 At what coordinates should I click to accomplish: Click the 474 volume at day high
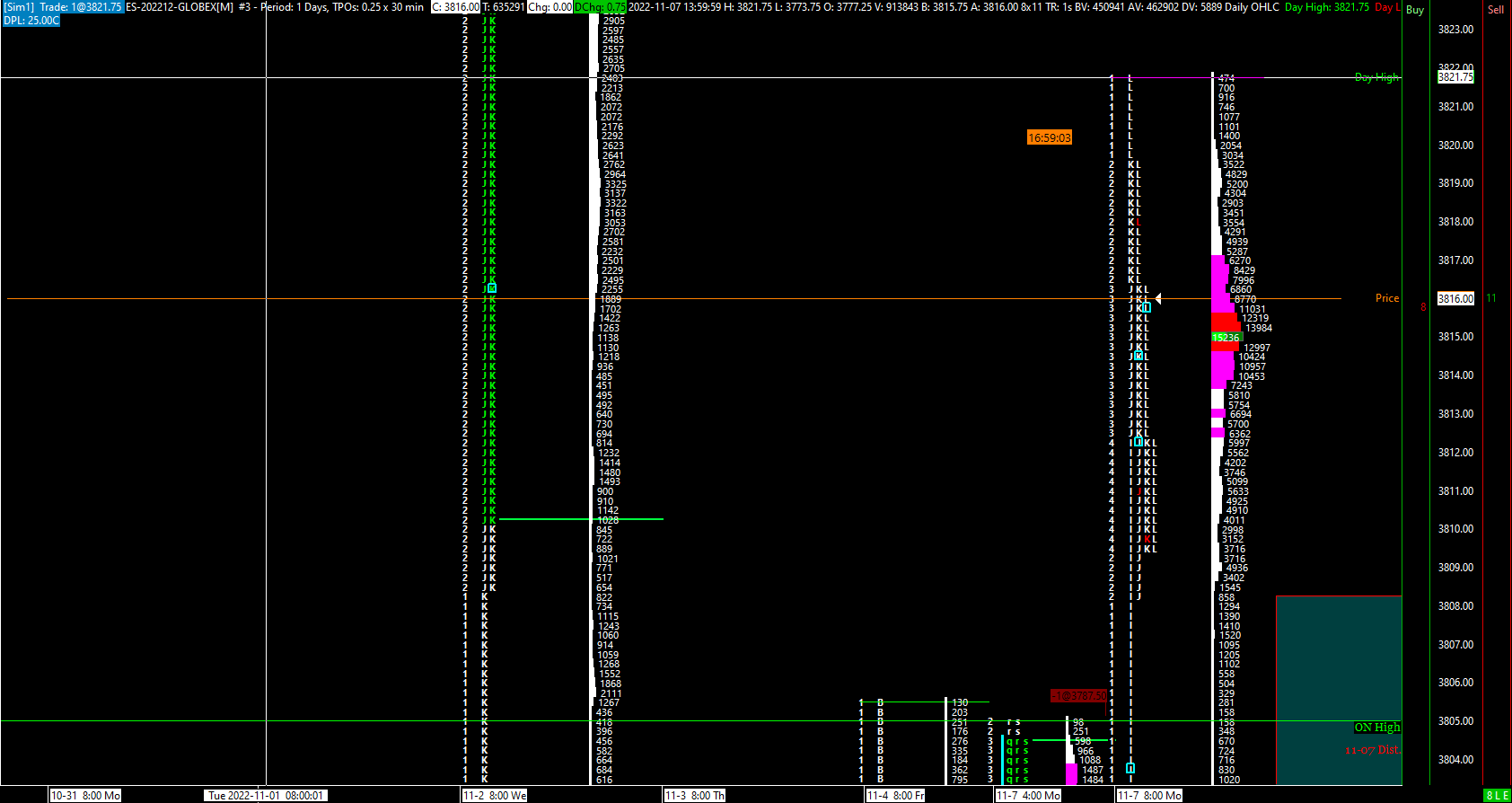tap(1226, 78)
